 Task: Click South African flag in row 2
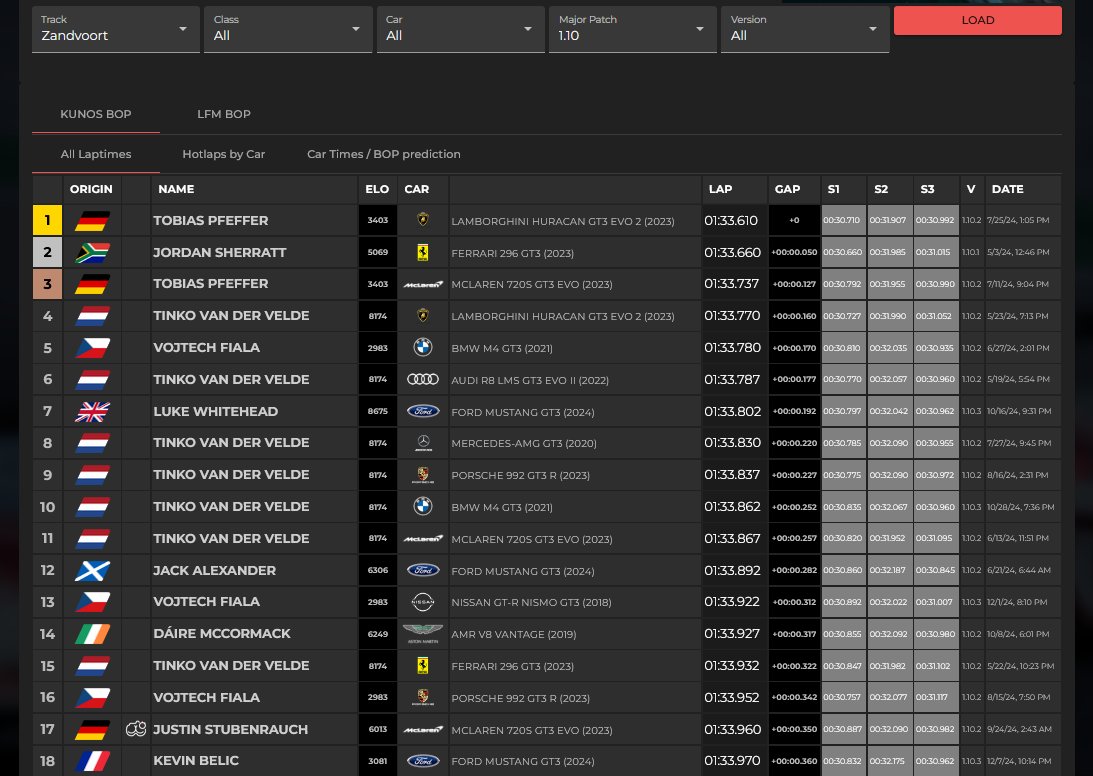(92, 252)
